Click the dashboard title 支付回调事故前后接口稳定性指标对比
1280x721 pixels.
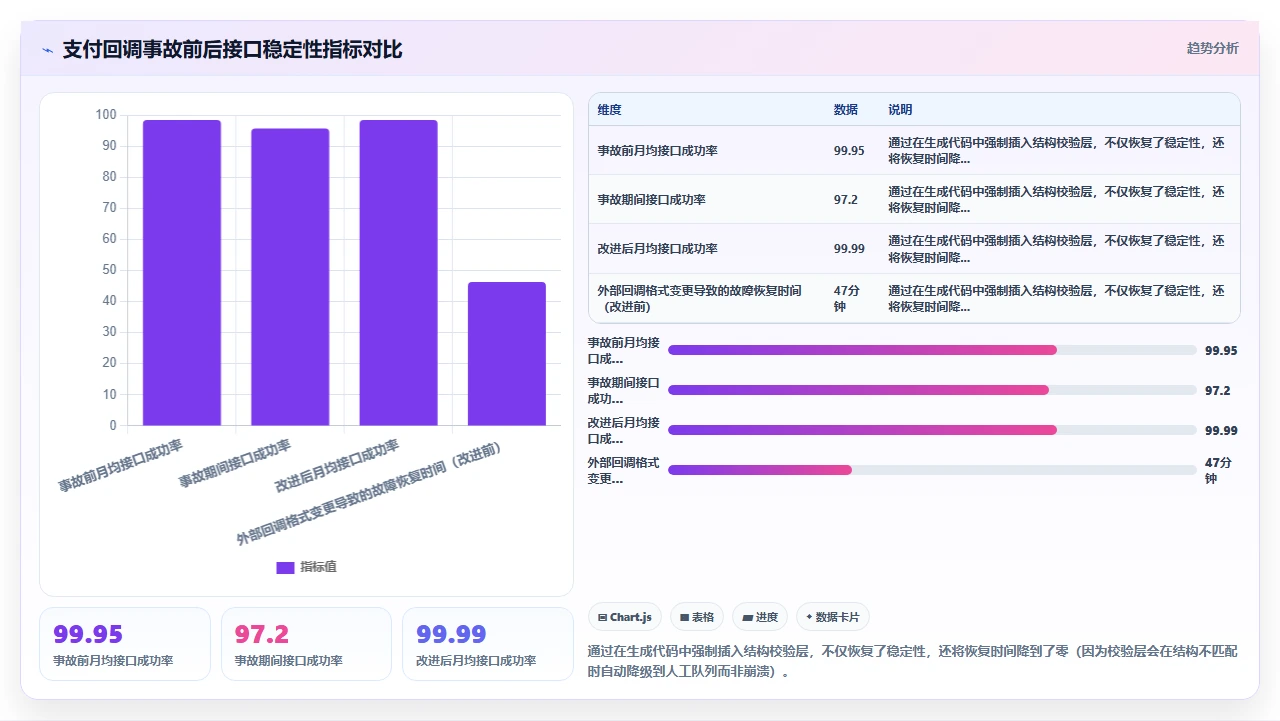(x=232, y=50)
